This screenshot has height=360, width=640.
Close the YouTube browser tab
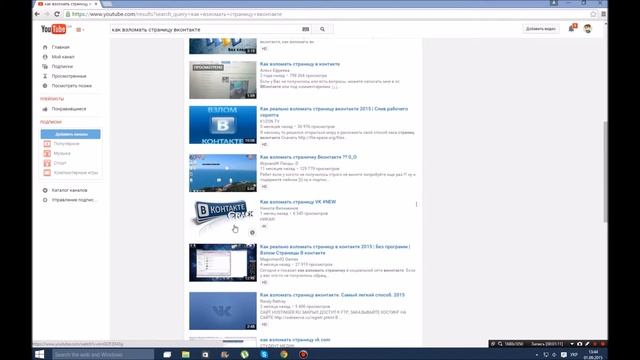96,4
